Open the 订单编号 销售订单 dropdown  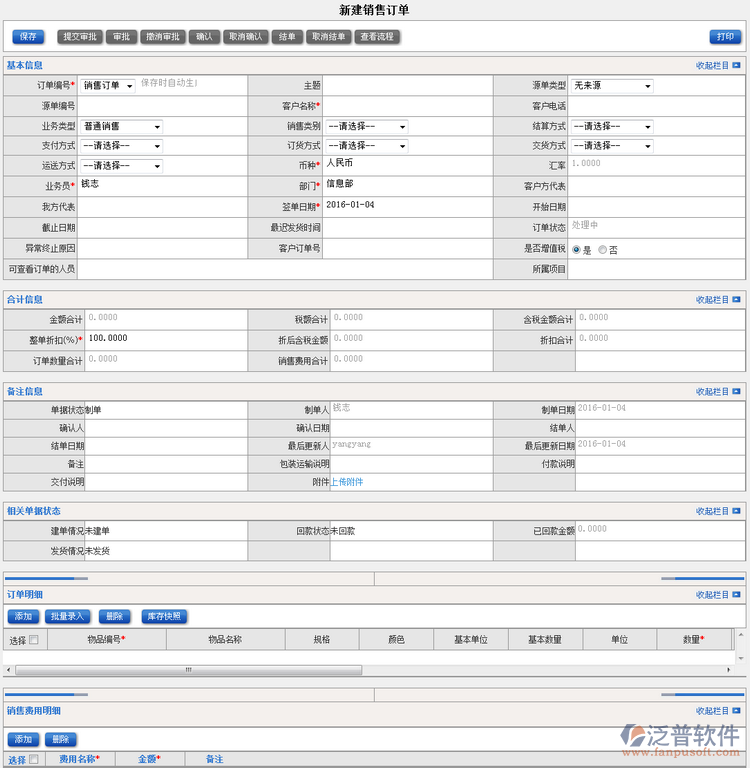click(108, 86)
